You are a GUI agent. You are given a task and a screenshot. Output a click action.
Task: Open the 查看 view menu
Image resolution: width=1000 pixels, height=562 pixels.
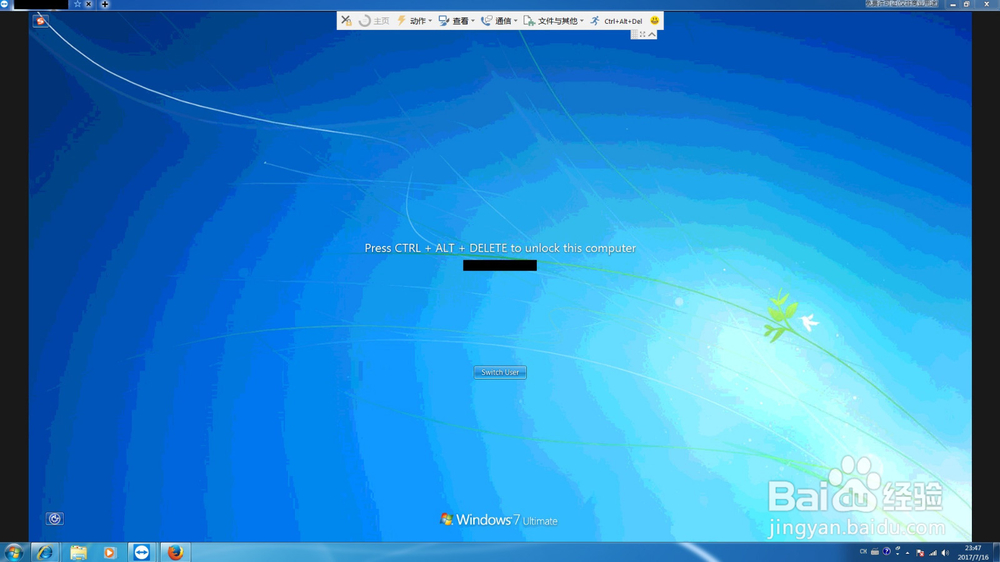[457, 21]
